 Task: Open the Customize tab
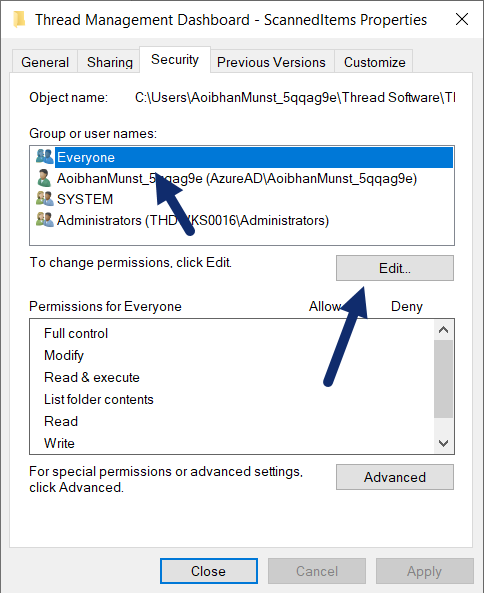pyautogui.click(x=374, y=62)
